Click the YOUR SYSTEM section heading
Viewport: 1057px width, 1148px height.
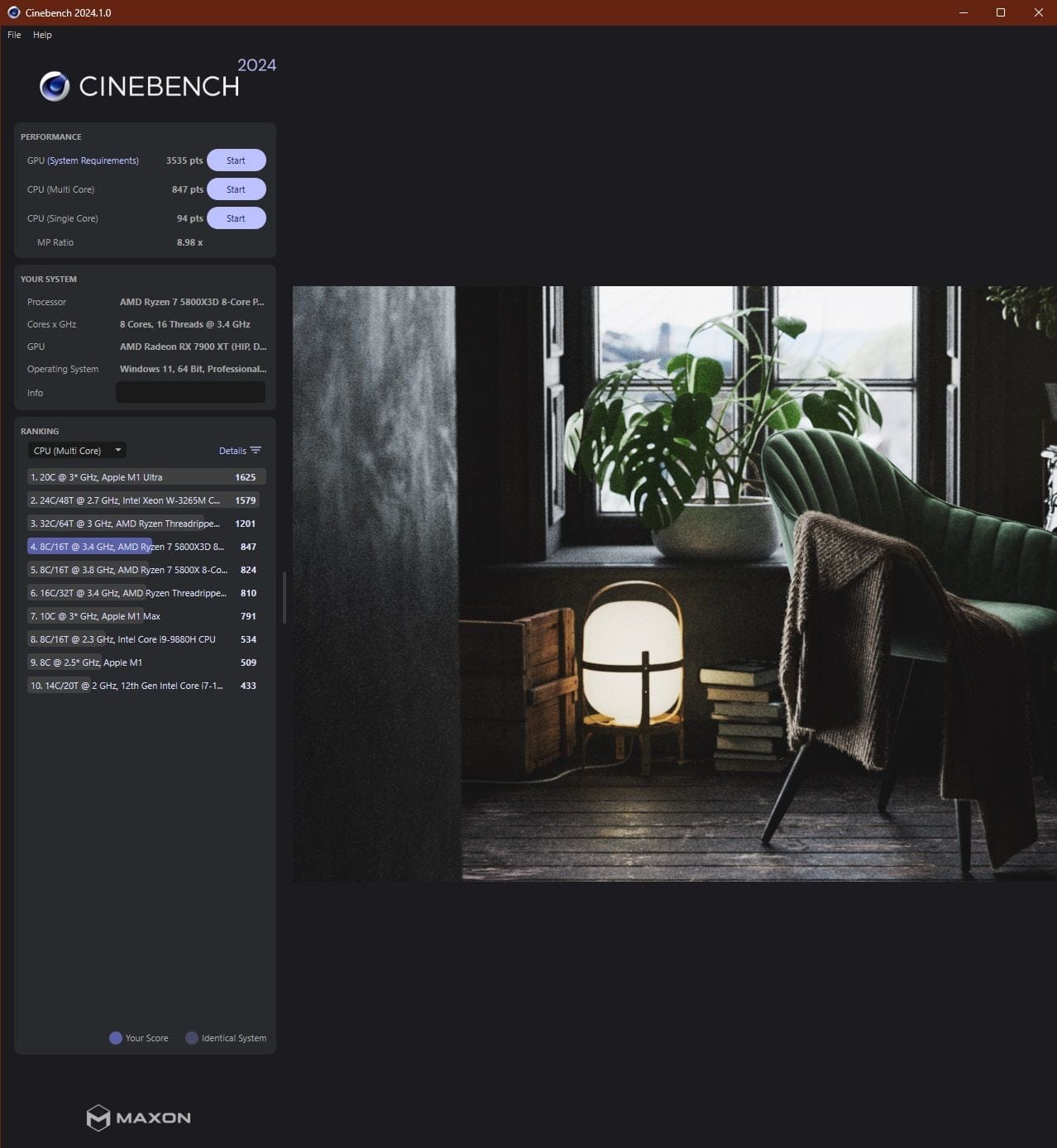[x=49, y=279]
